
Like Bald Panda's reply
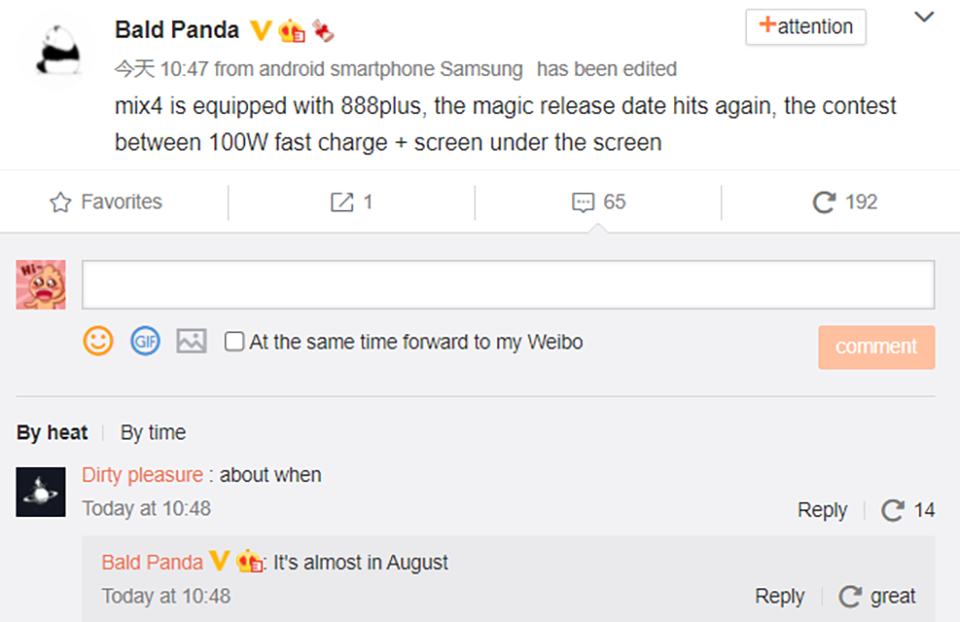[x=850, y=596]
